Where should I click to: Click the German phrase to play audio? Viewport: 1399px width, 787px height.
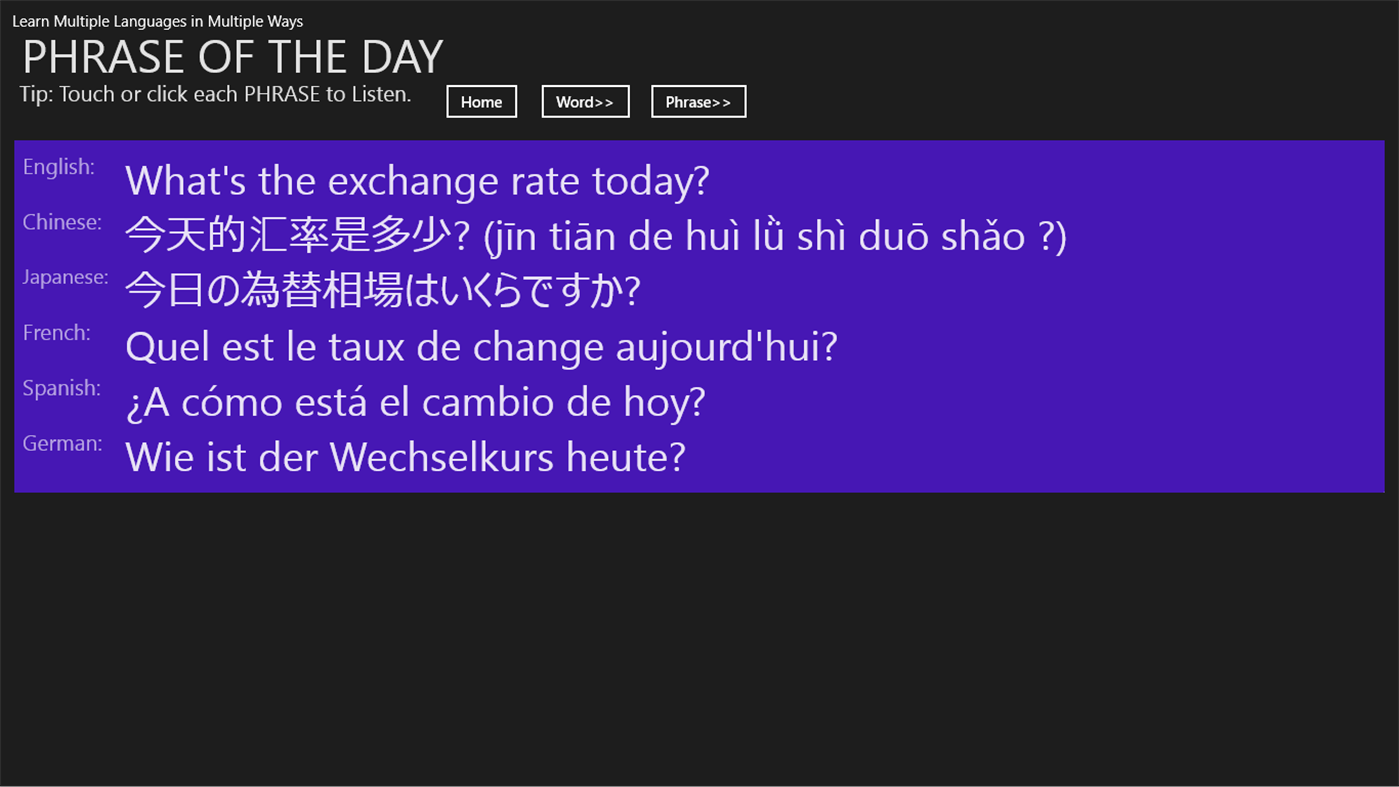(405, 456)
